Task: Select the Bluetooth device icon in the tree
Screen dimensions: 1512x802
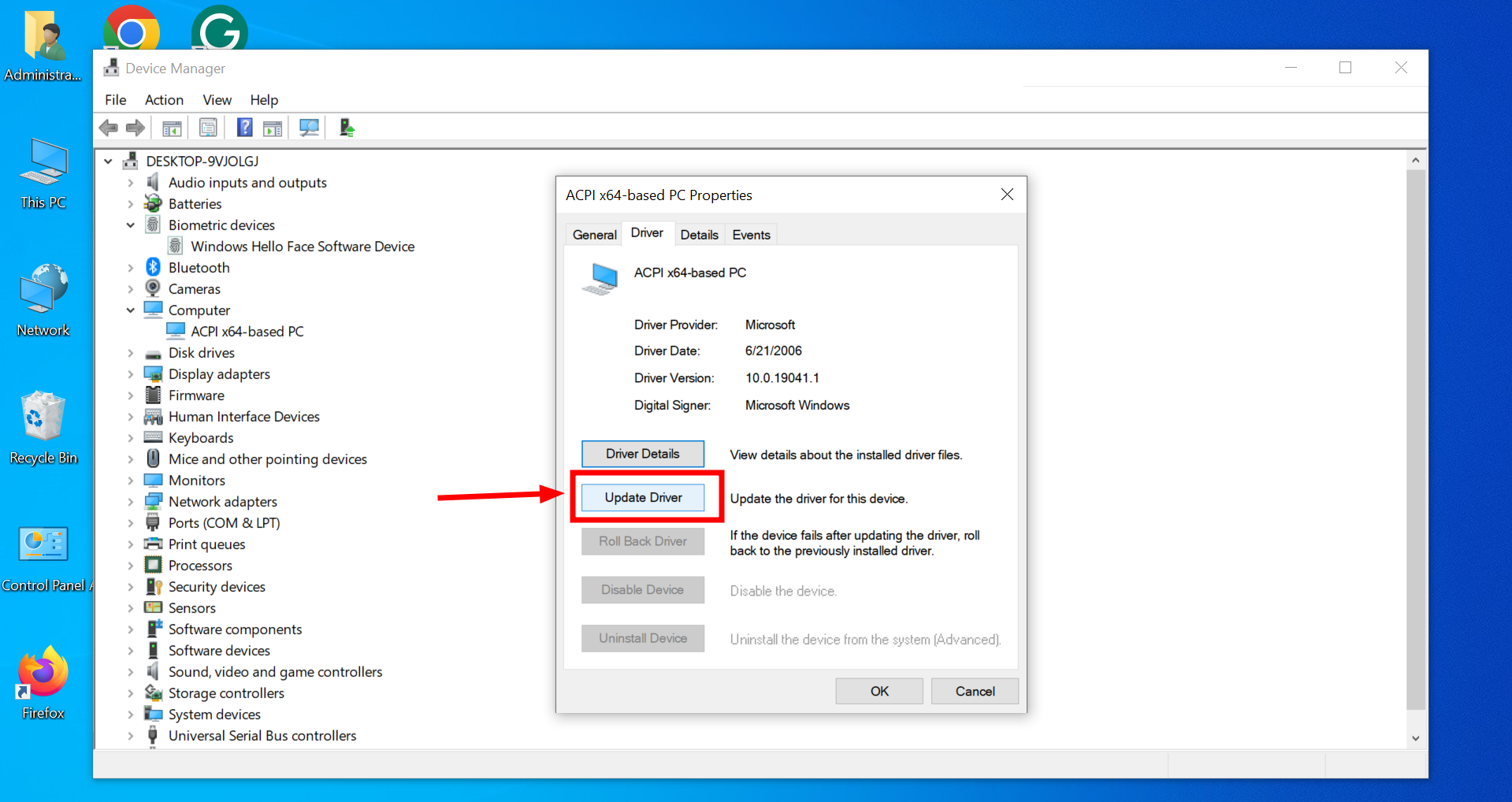Action: 152,267
